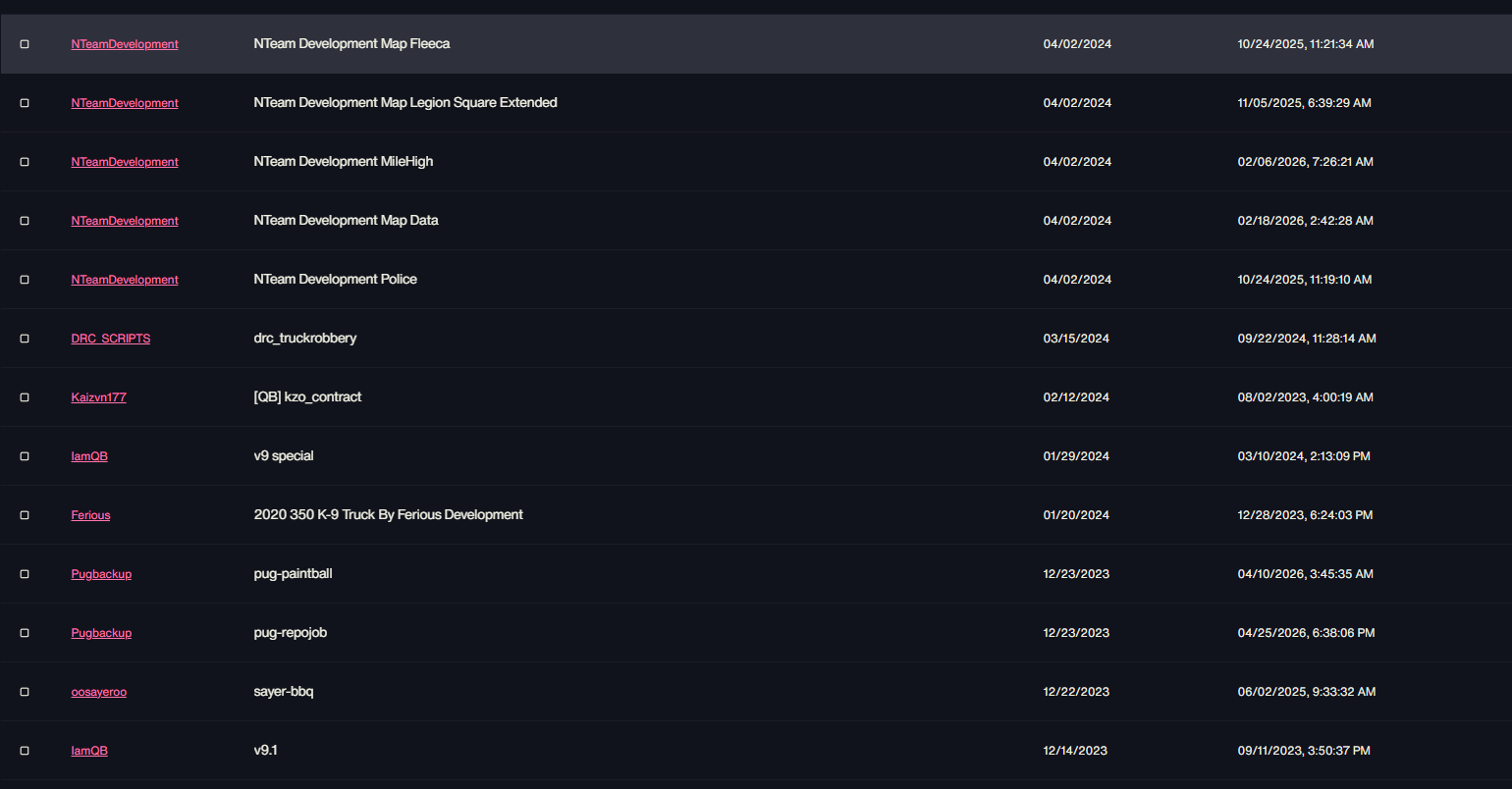The width and height of the screenshot is (1512, 789).
Task: Click the 01/20/2024 date cell
Action: pos(1076,515)
